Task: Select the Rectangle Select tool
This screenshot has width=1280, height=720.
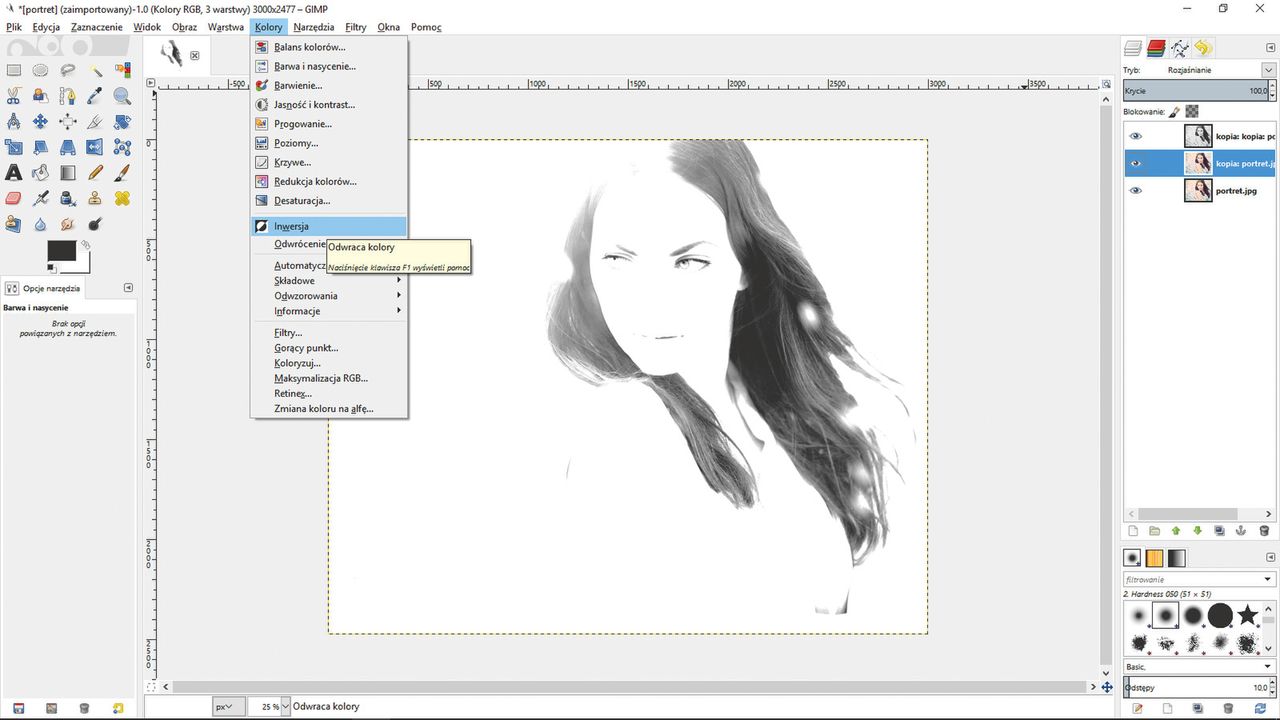Action: tap(14, 70)
